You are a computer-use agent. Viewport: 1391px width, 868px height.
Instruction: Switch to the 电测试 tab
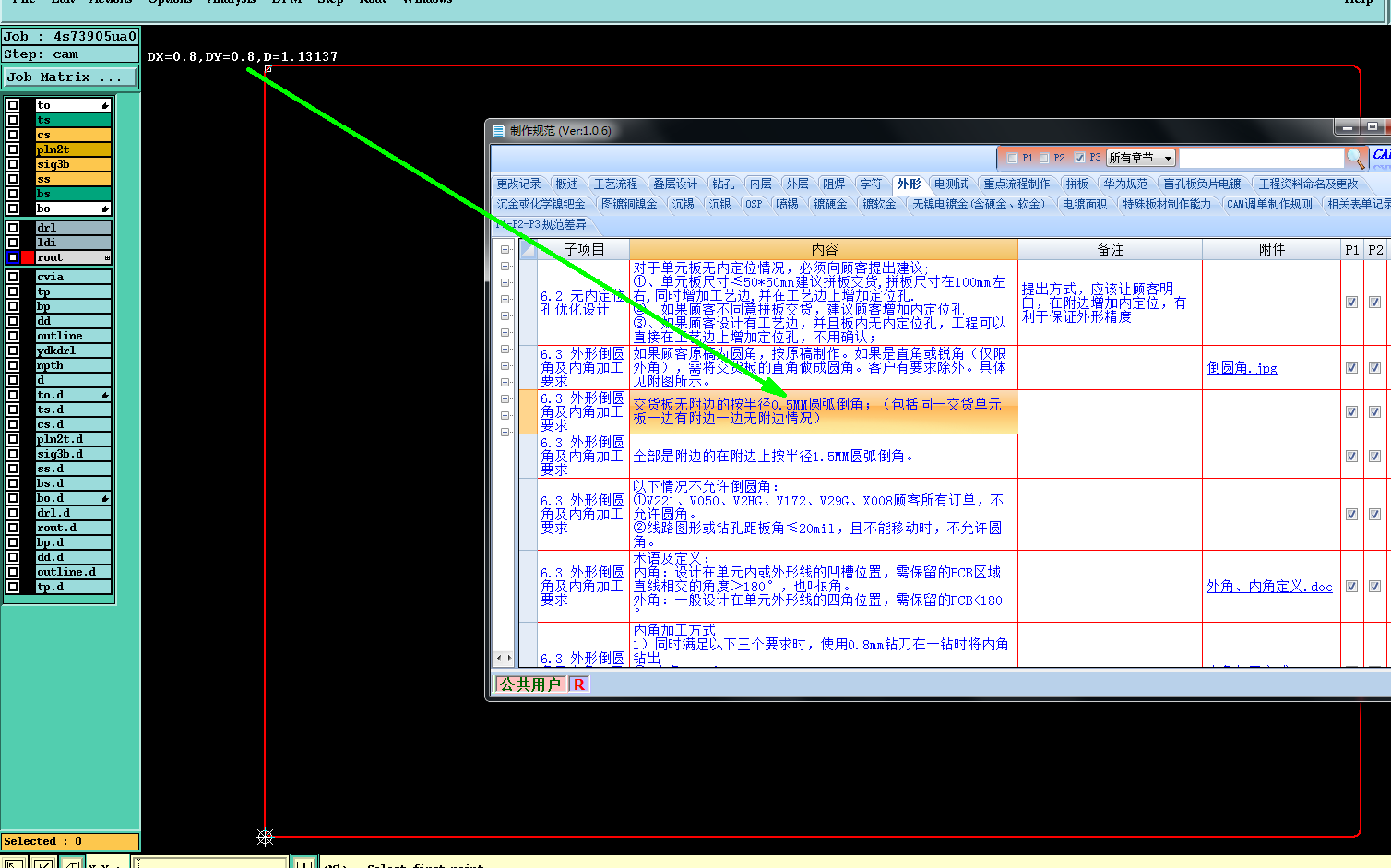[951, 184]
